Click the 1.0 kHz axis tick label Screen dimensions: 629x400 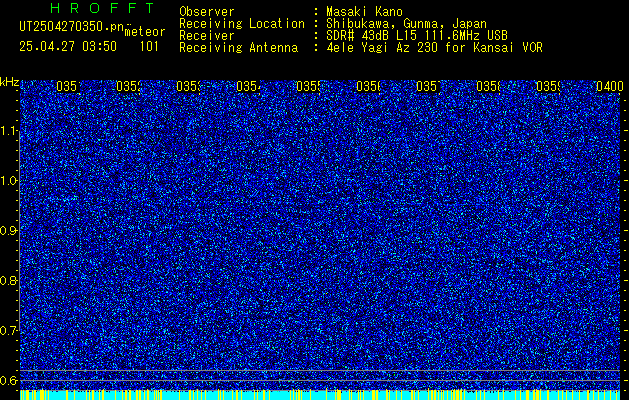[x=9, y=181]
